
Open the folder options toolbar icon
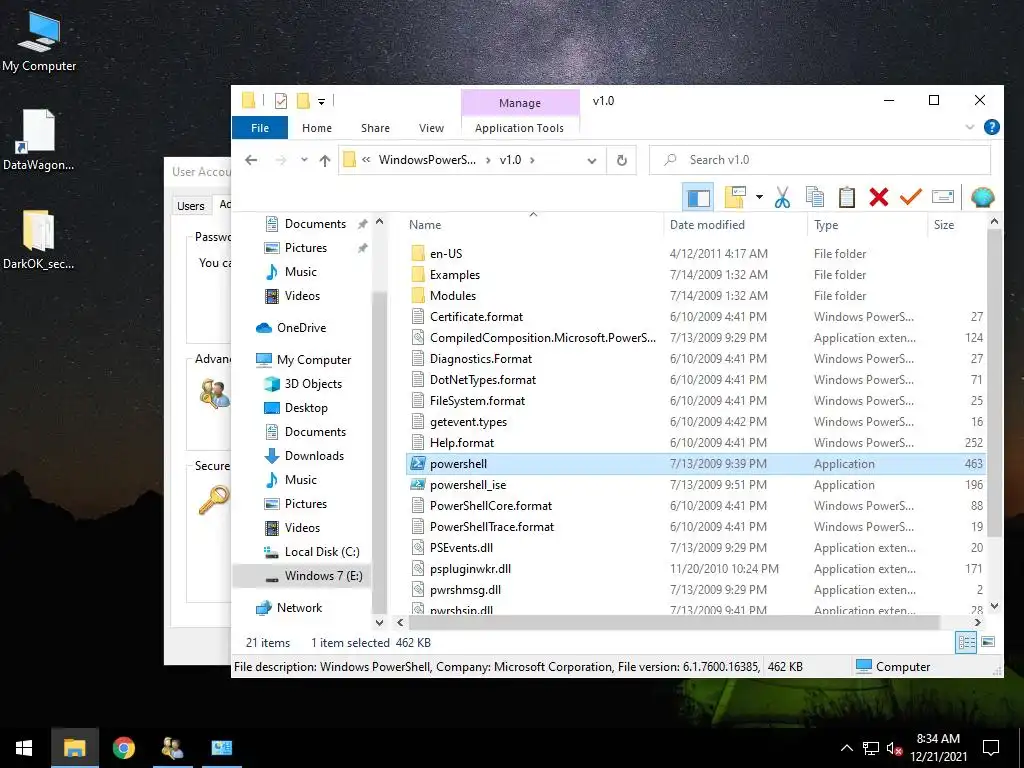click(735, 197)
